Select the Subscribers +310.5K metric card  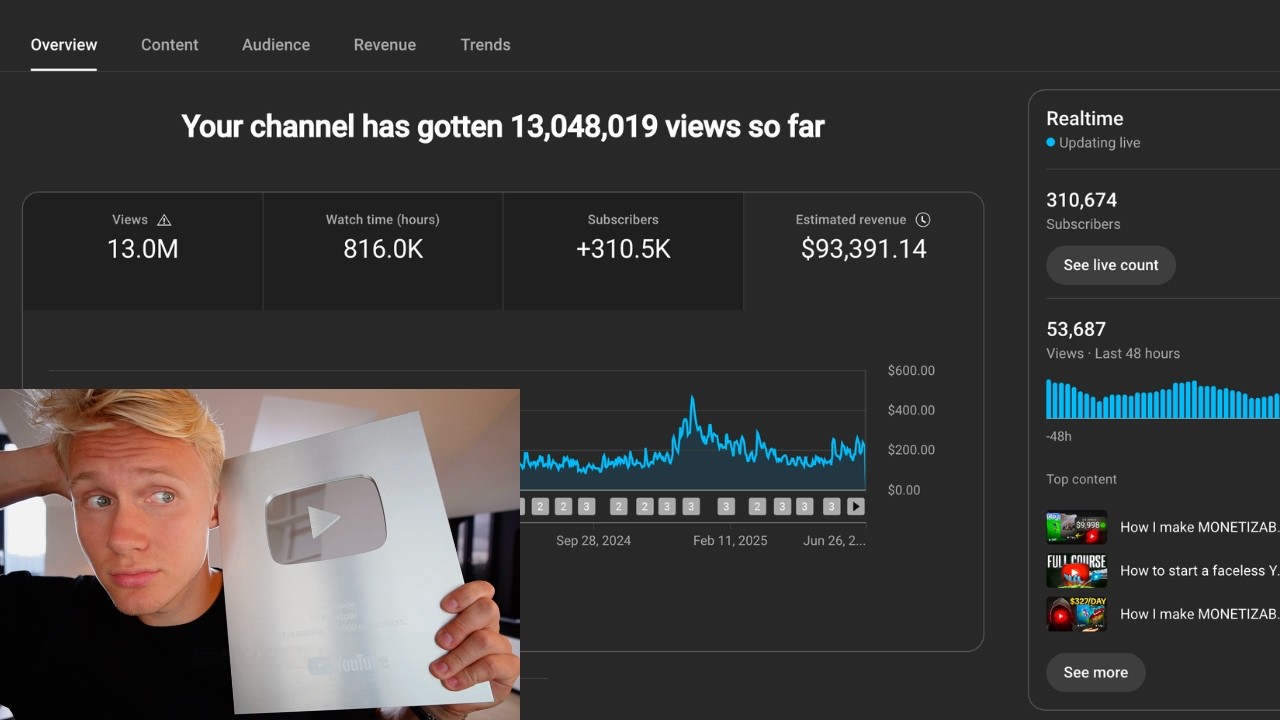click(623, 251)
